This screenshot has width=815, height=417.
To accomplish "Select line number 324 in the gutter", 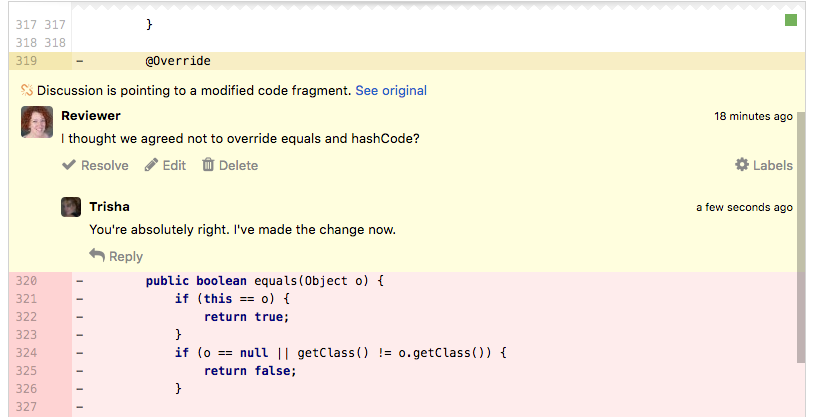I will pyautogui.click(x=26, y=353).
